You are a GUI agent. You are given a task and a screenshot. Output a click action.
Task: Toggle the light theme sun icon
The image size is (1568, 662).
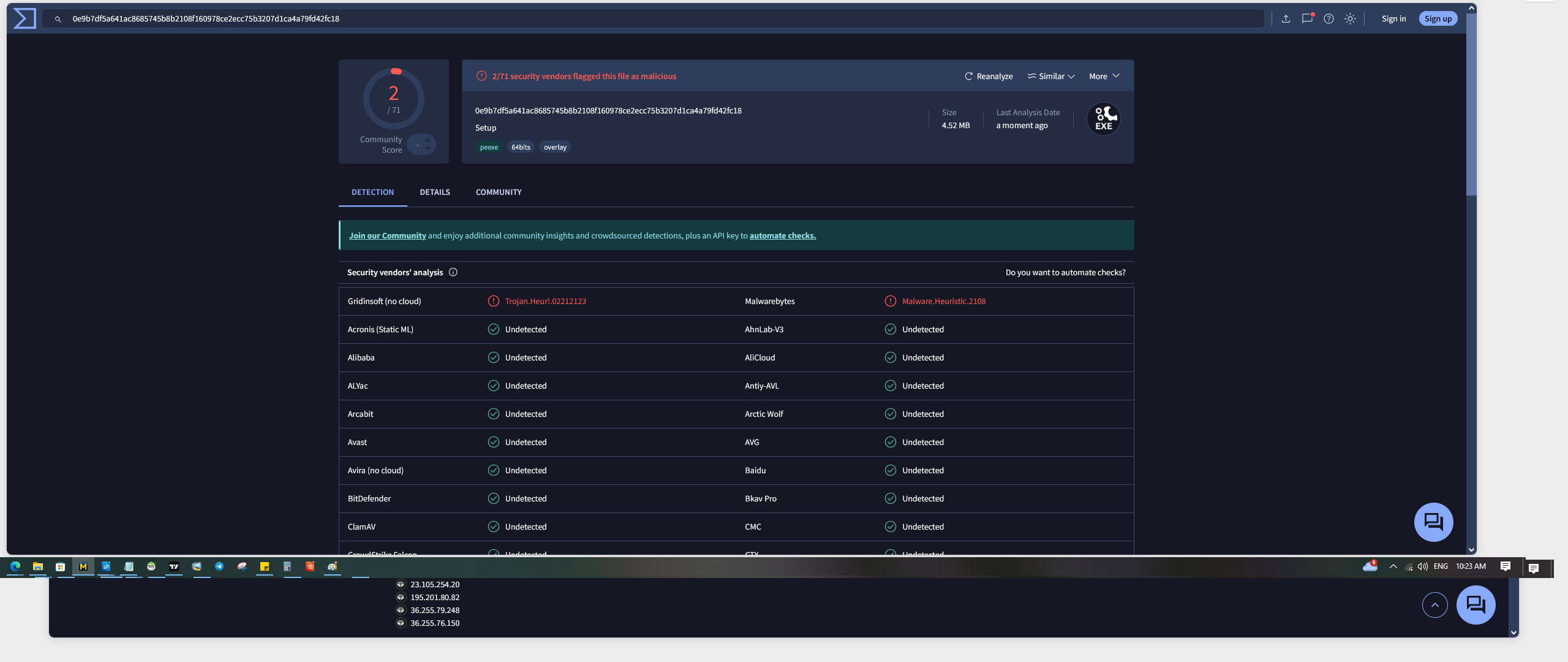pos(1350,18)
